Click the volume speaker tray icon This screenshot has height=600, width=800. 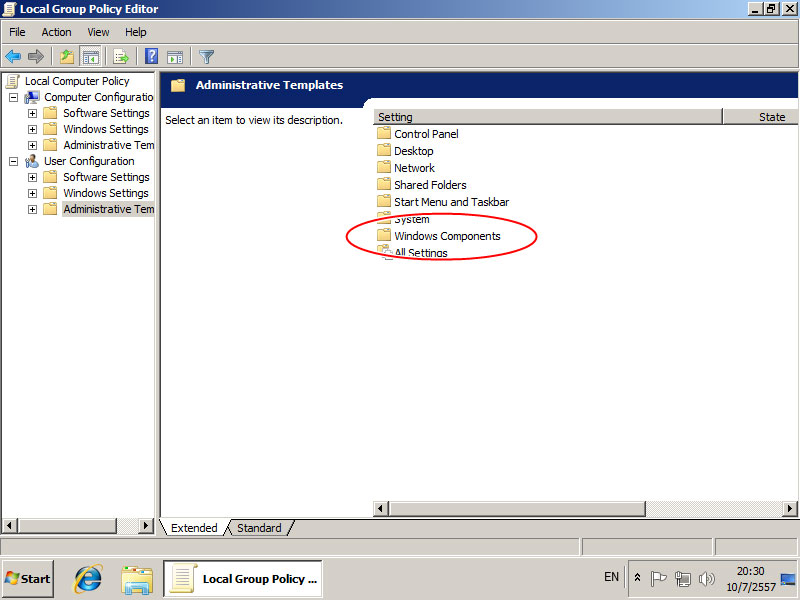pyautogui.click(x=707, y=579)
